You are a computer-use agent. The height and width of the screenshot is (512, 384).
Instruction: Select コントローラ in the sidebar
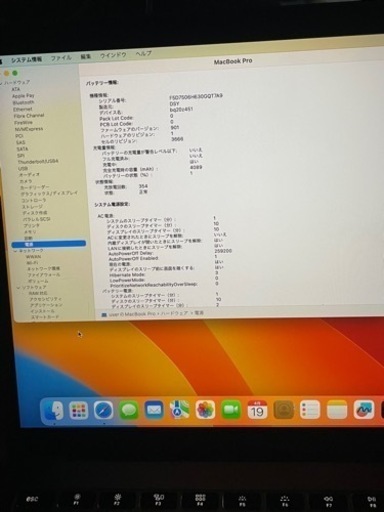pos(34,201)
